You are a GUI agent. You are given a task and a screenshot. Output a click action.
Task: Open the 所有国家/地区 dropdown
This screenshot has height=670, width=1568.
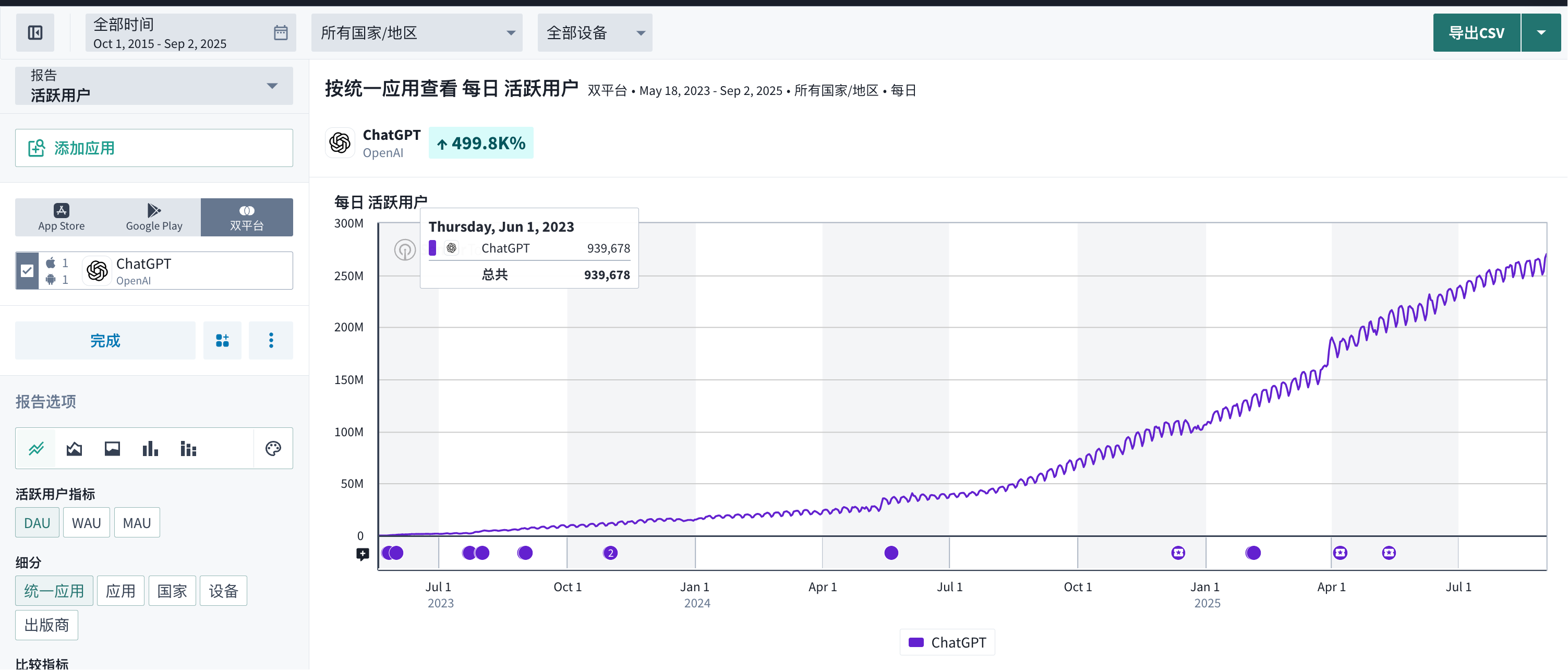tap(417, 32)
